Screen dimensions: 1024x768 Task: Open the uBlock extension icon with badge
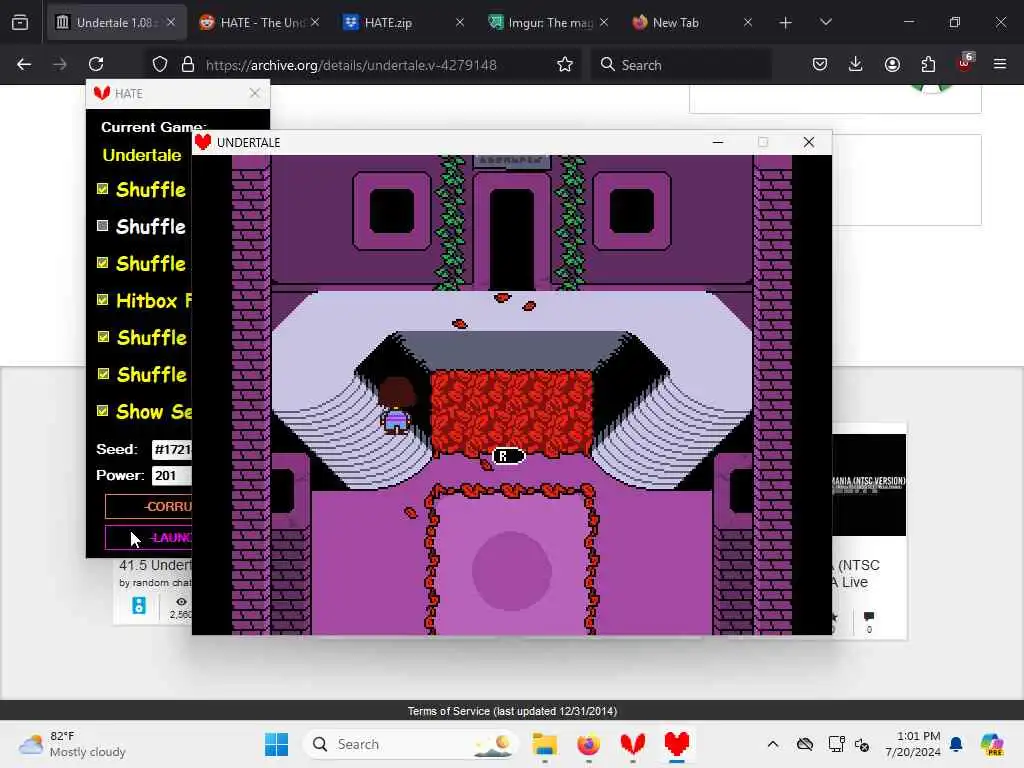click(x=965, y=63)
